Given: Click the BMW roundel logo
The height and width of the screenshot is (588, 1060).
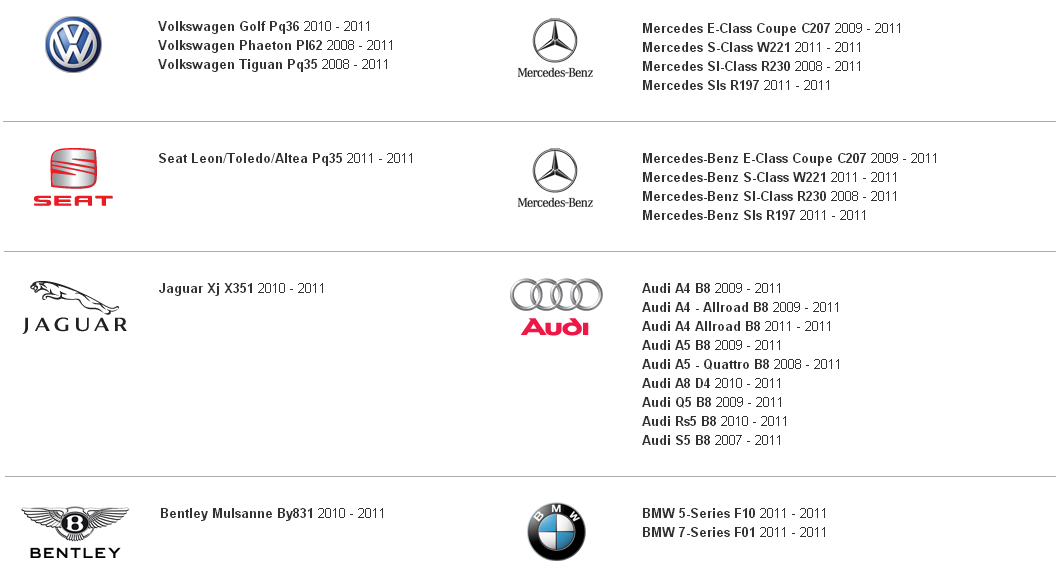Looking at the screenshot, I should click(556, 531).
